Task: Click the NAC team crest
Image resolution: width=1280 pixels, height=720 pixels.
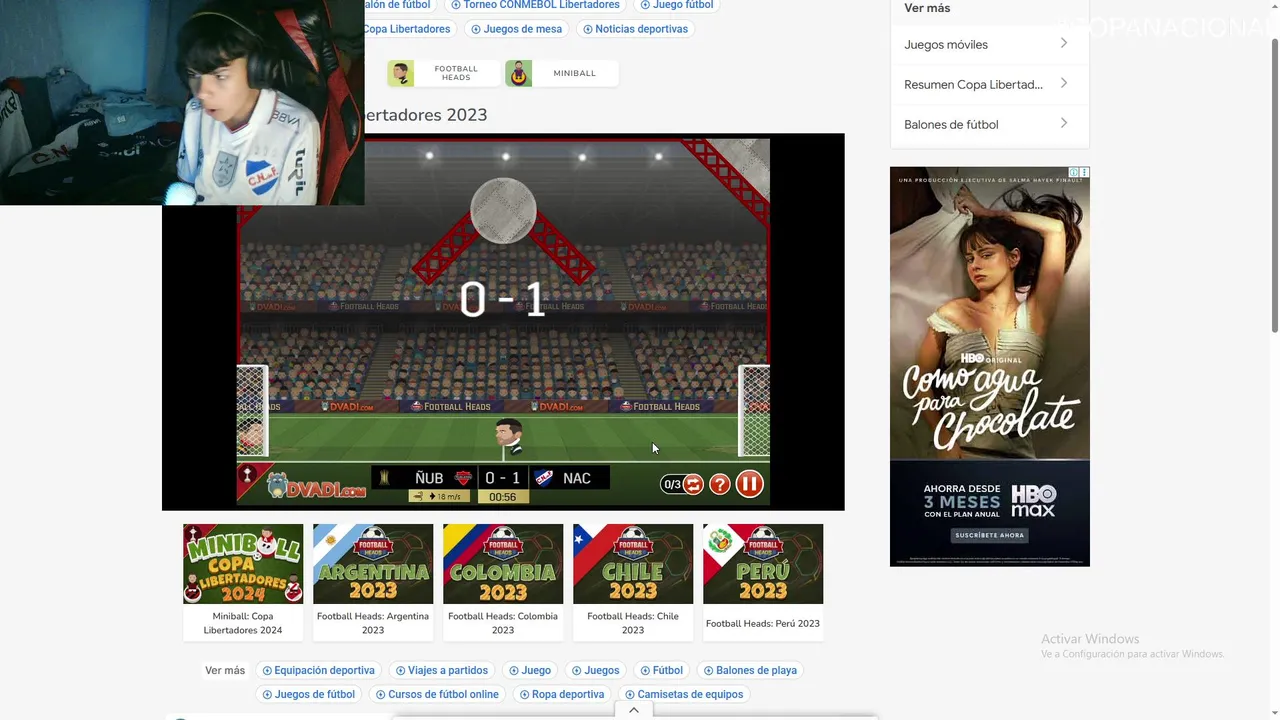Action: 544,478
